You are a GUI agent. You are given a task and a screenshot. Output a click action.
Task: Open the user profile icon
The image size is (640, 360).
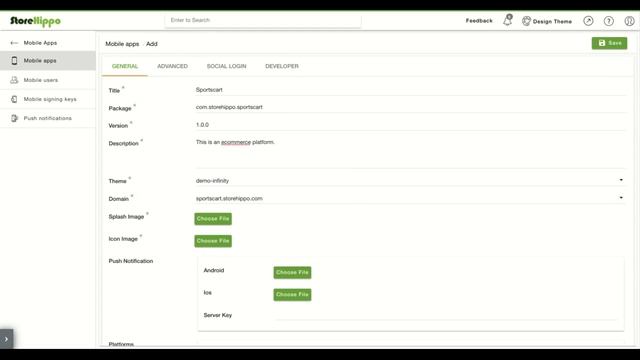629,21
